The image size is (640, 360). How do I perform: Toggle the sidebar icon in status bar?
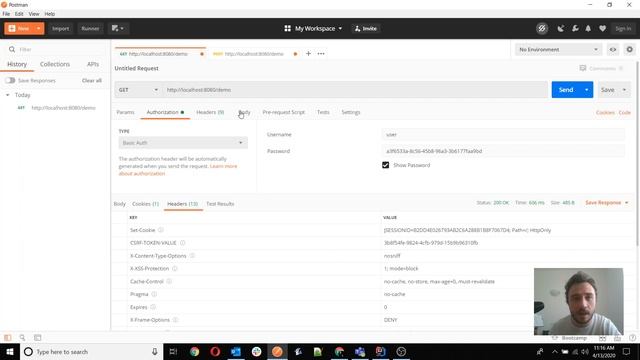(7, 338)
